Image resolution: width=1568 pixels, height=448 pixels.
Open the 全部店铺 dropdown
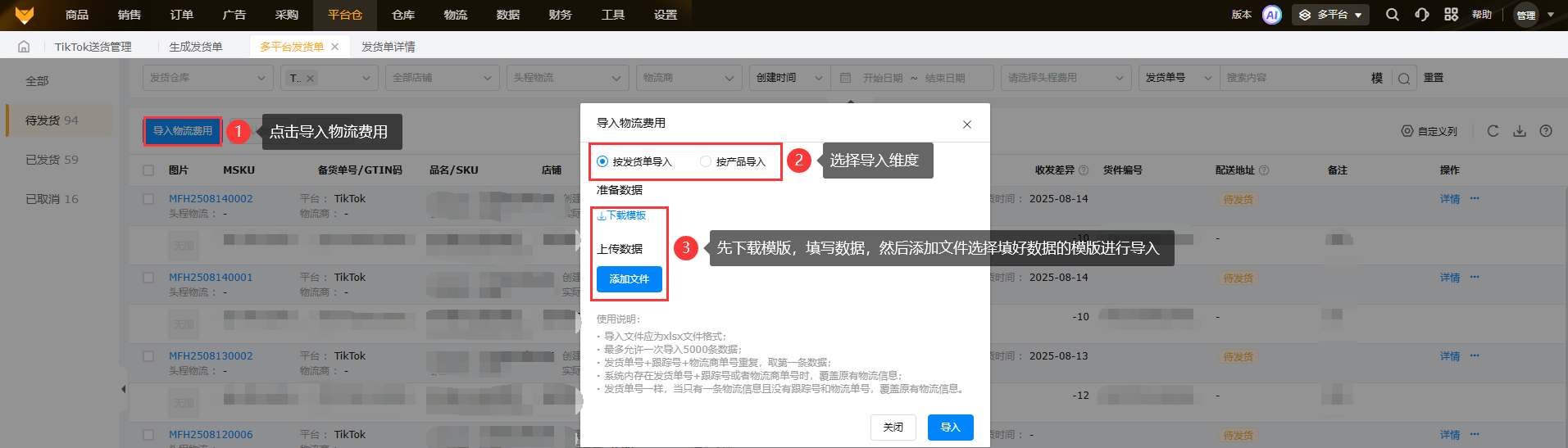pos(442,78)
